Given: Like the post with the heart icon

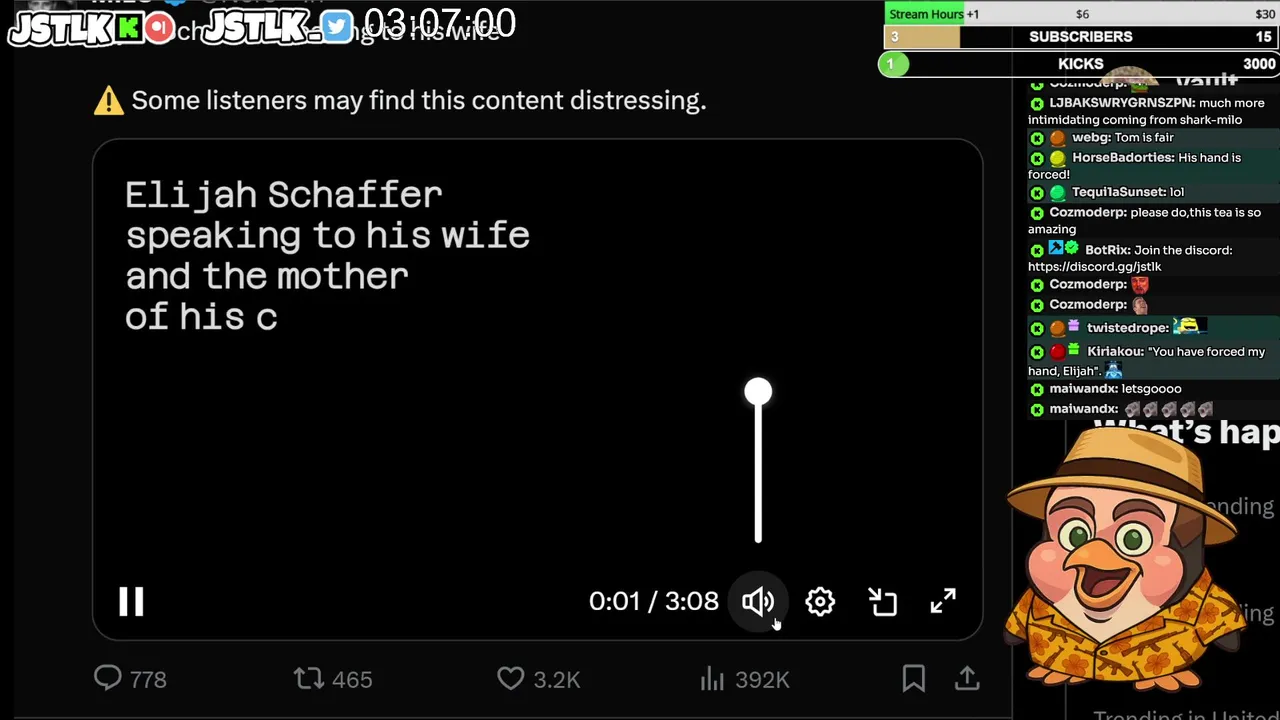Looking at the screenshot, I should point(511,679).
